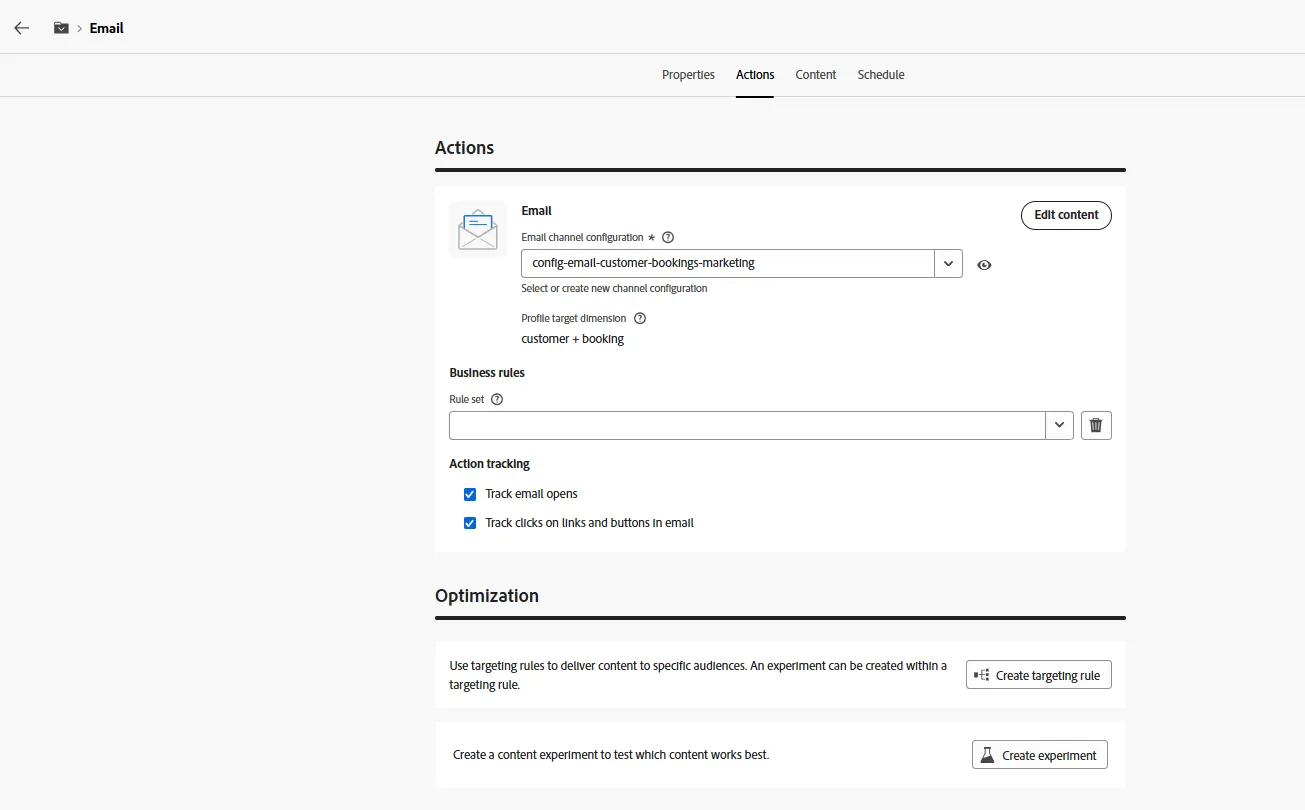Expand the Rule set dropdown arrow
1305x810 pixels.
1060,425
